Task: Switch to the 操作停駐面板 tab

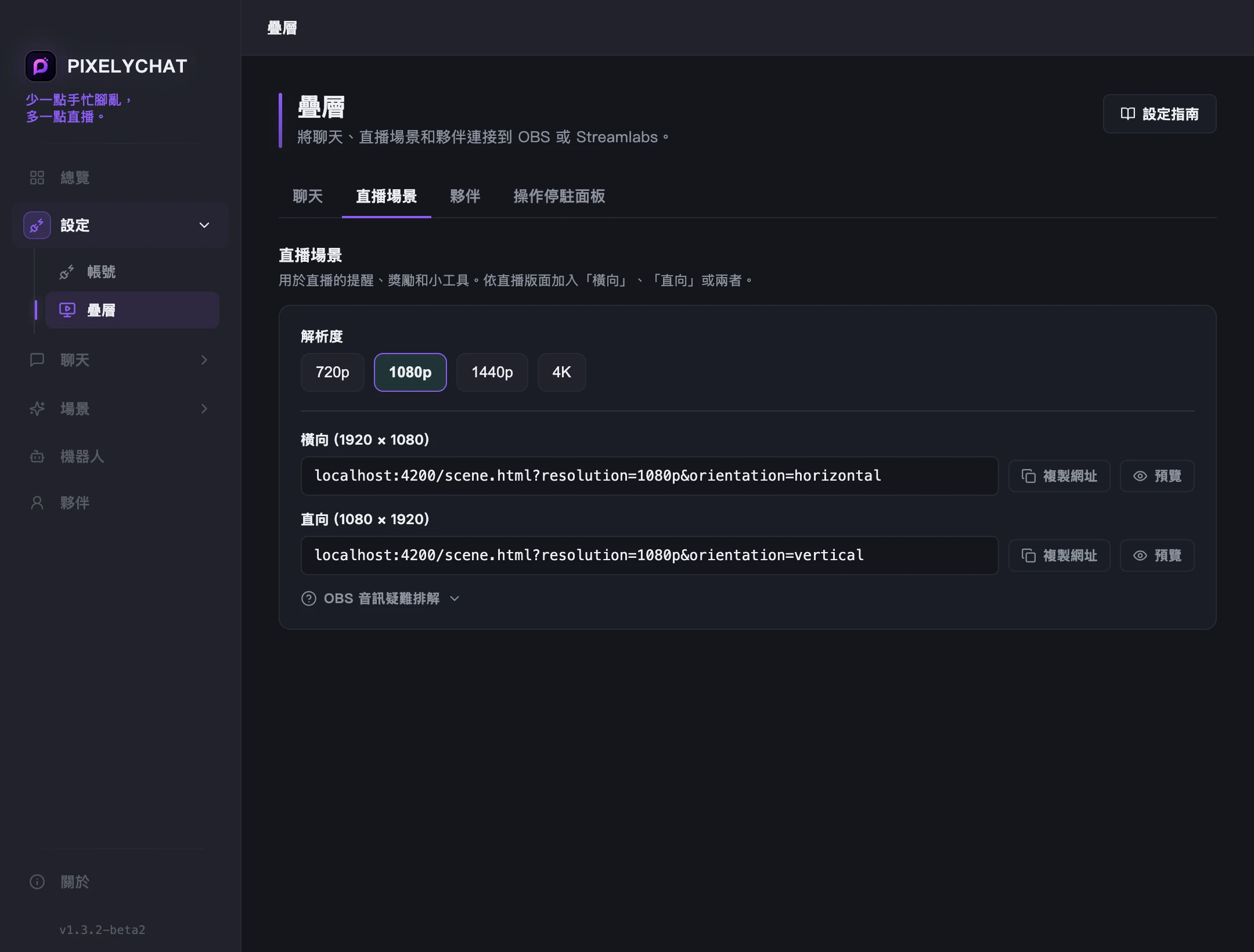Action: (x=559, y=196)
